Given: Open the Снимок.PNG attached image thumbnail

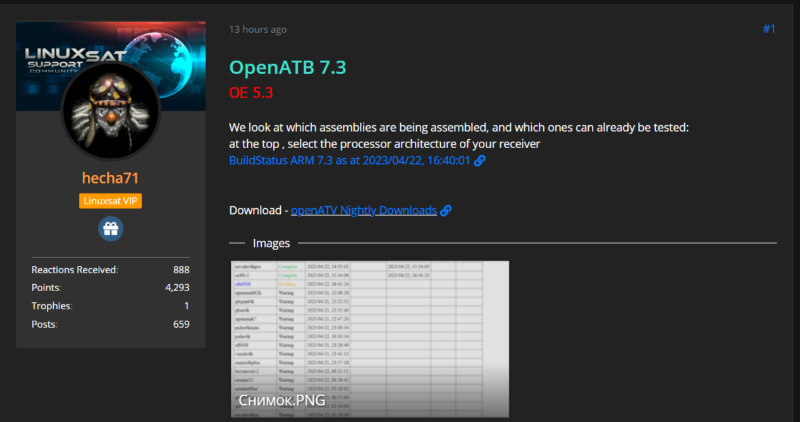Looking at the screenshot, I should [370, 339].
